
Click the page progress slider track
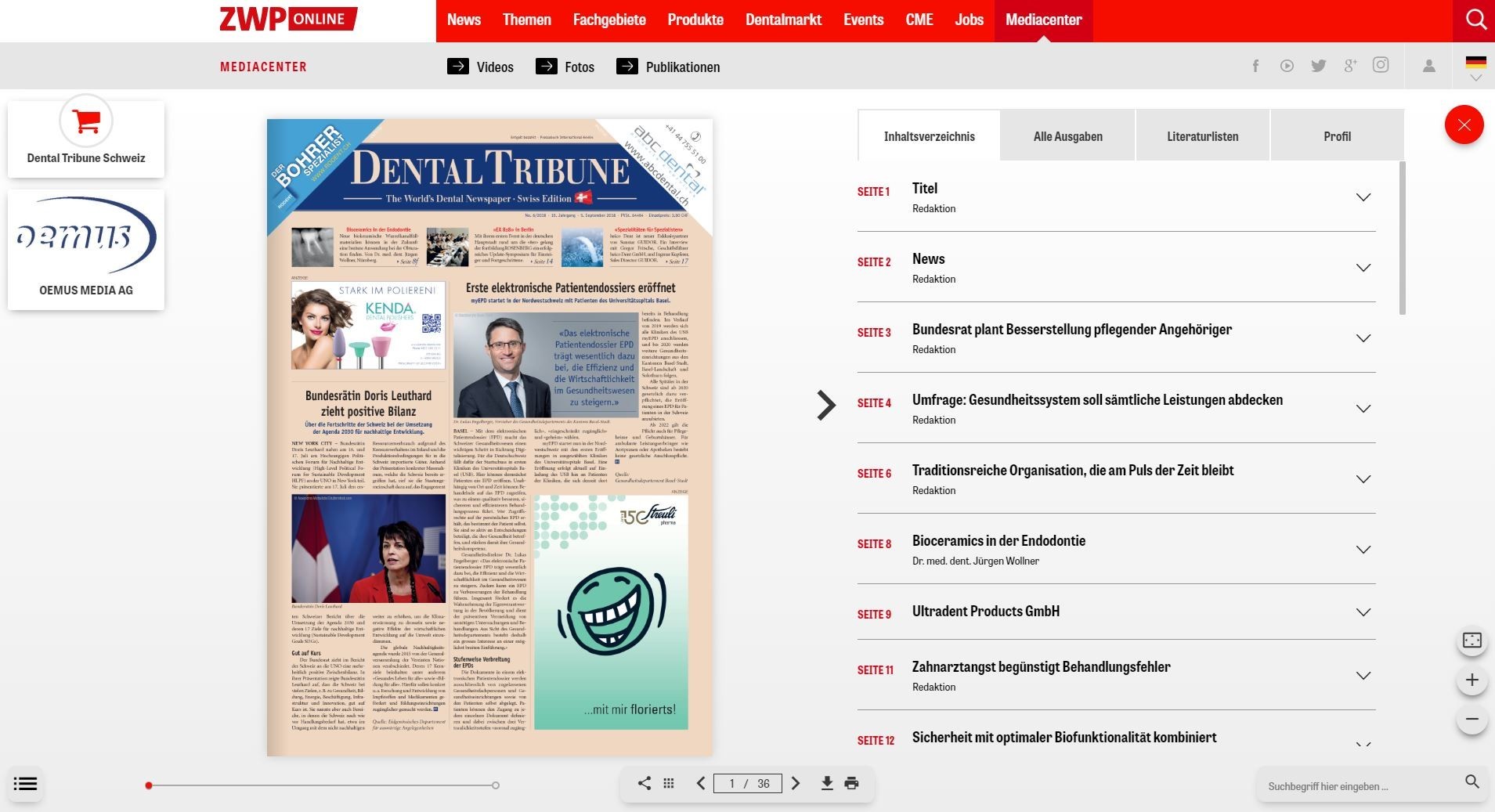click(321, 785)
